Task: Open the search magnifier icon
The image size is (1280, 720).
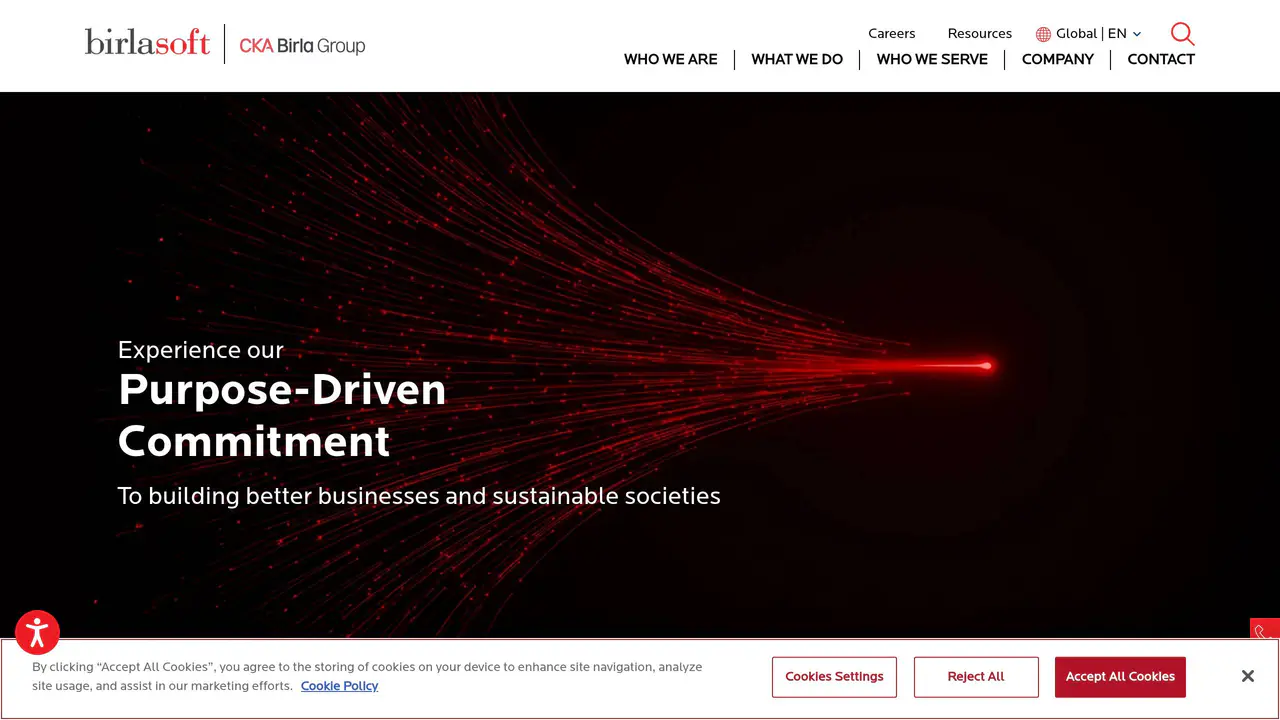Action: pyautogui.click(x=1182, y=34)
